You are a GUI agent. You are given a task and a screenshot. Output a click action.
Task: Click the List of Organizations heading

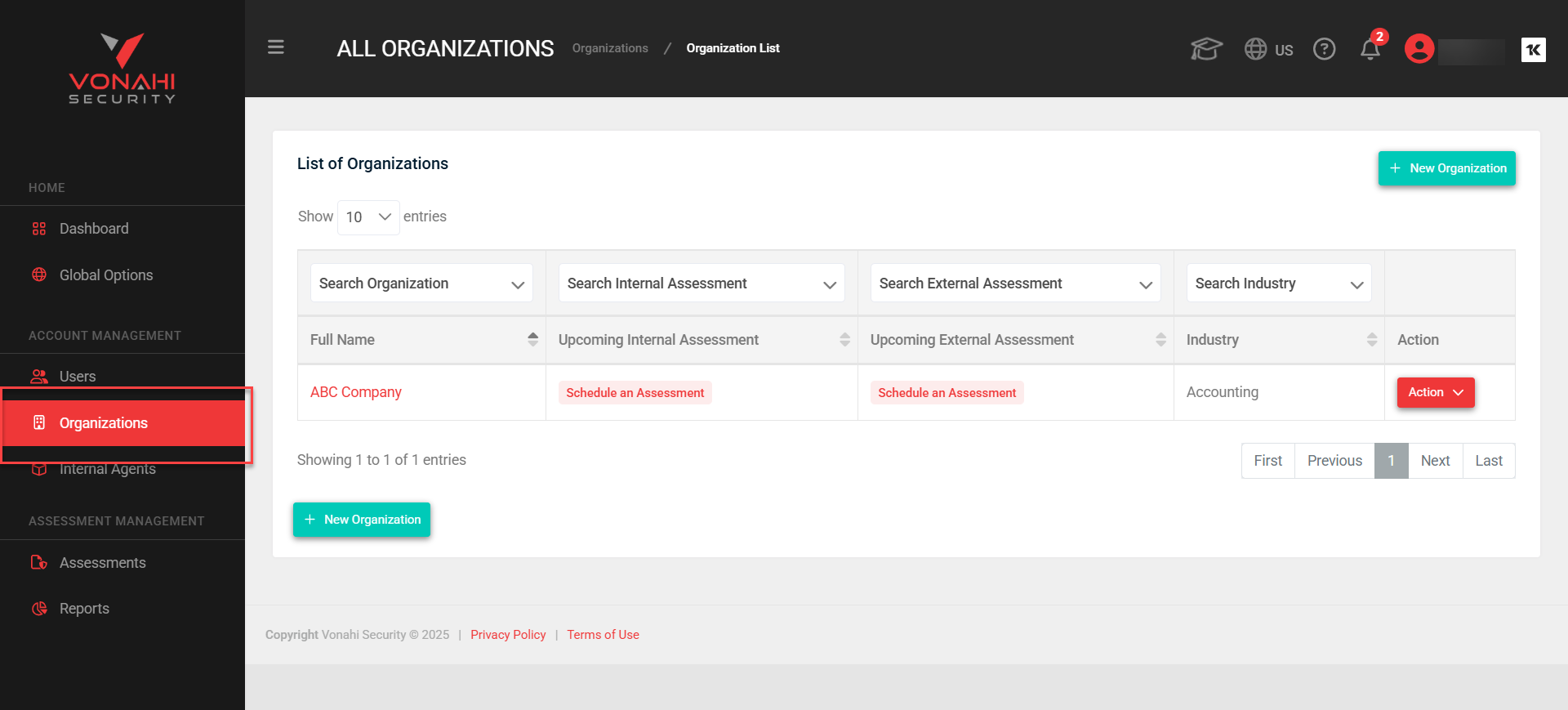(372, 163)
